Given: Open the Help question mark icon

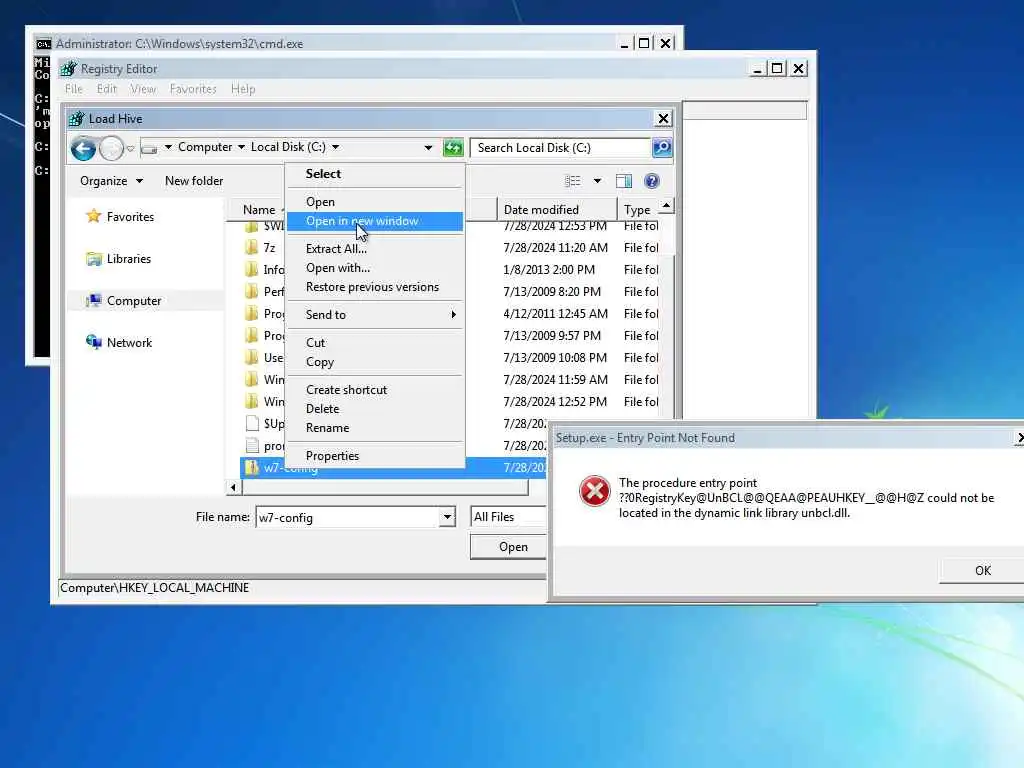Looking at the screenshot, I should pos(651,181).
